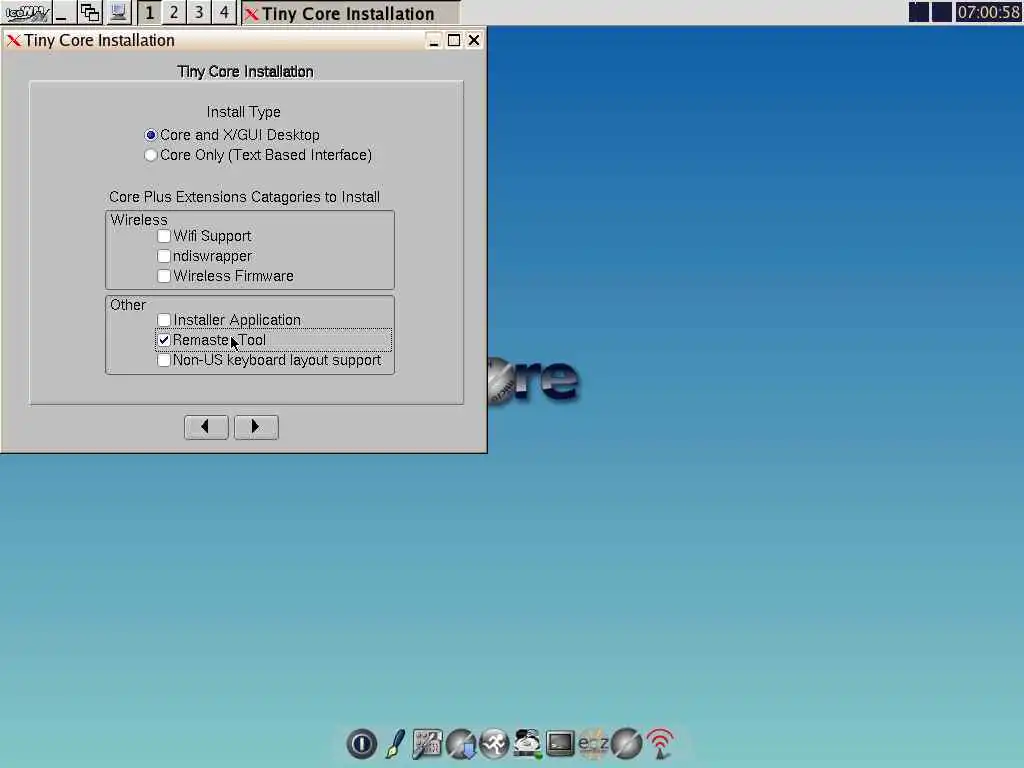The height and width of the screenshot is (768, 1024).
Task: Open the Mount Tool disk icon
Action: (528, 743)
